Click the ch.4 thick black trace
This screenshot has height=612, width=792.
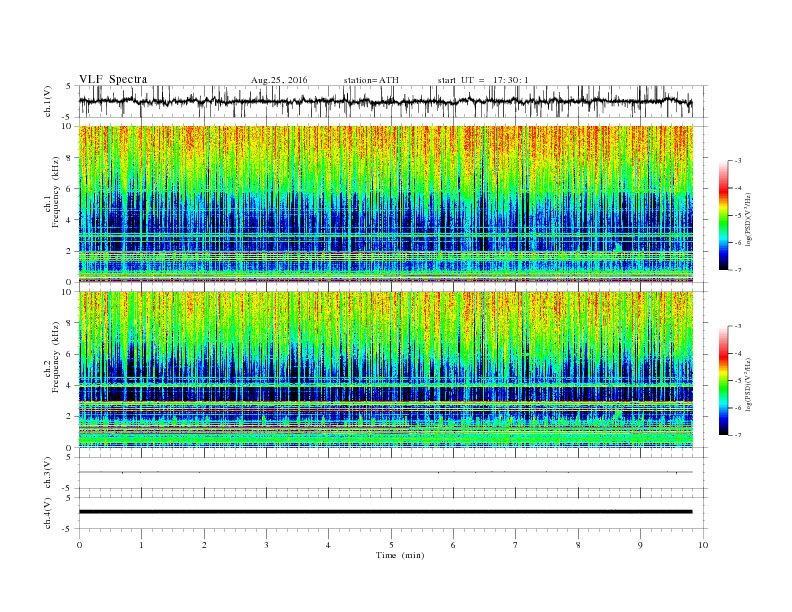tap(385, 512)
